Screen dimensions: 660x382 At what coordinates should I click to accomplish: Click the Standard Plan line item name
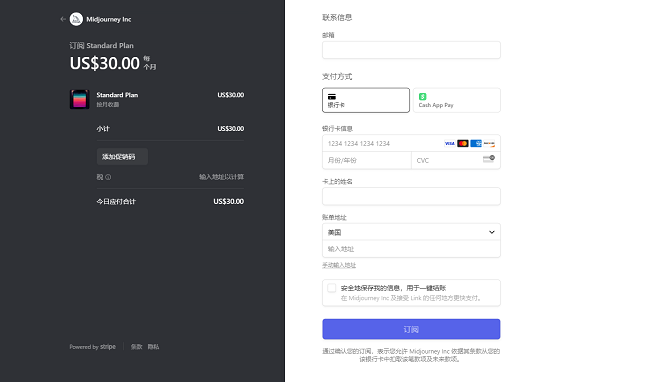pos(117,95)
